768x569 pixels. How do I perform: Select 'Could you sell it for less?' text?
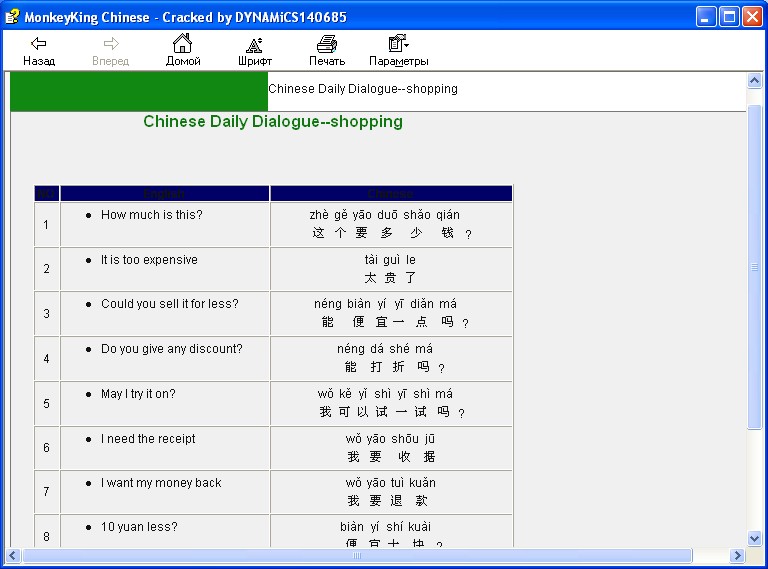tap(169, 304)
